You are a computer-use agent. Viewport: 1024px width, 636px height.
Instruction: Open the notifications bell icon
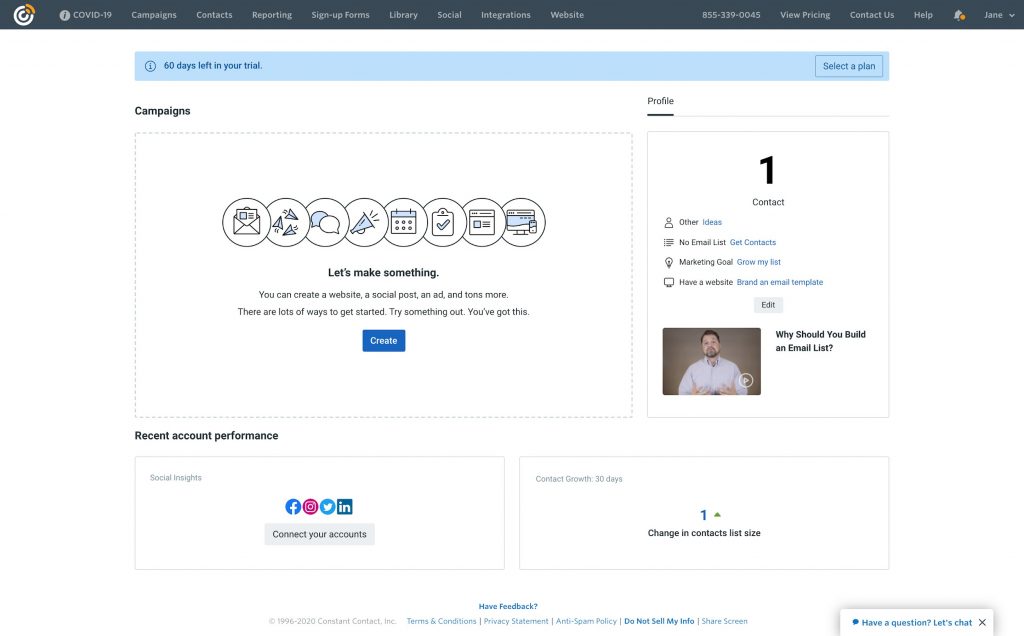click(x=959, y=15)
